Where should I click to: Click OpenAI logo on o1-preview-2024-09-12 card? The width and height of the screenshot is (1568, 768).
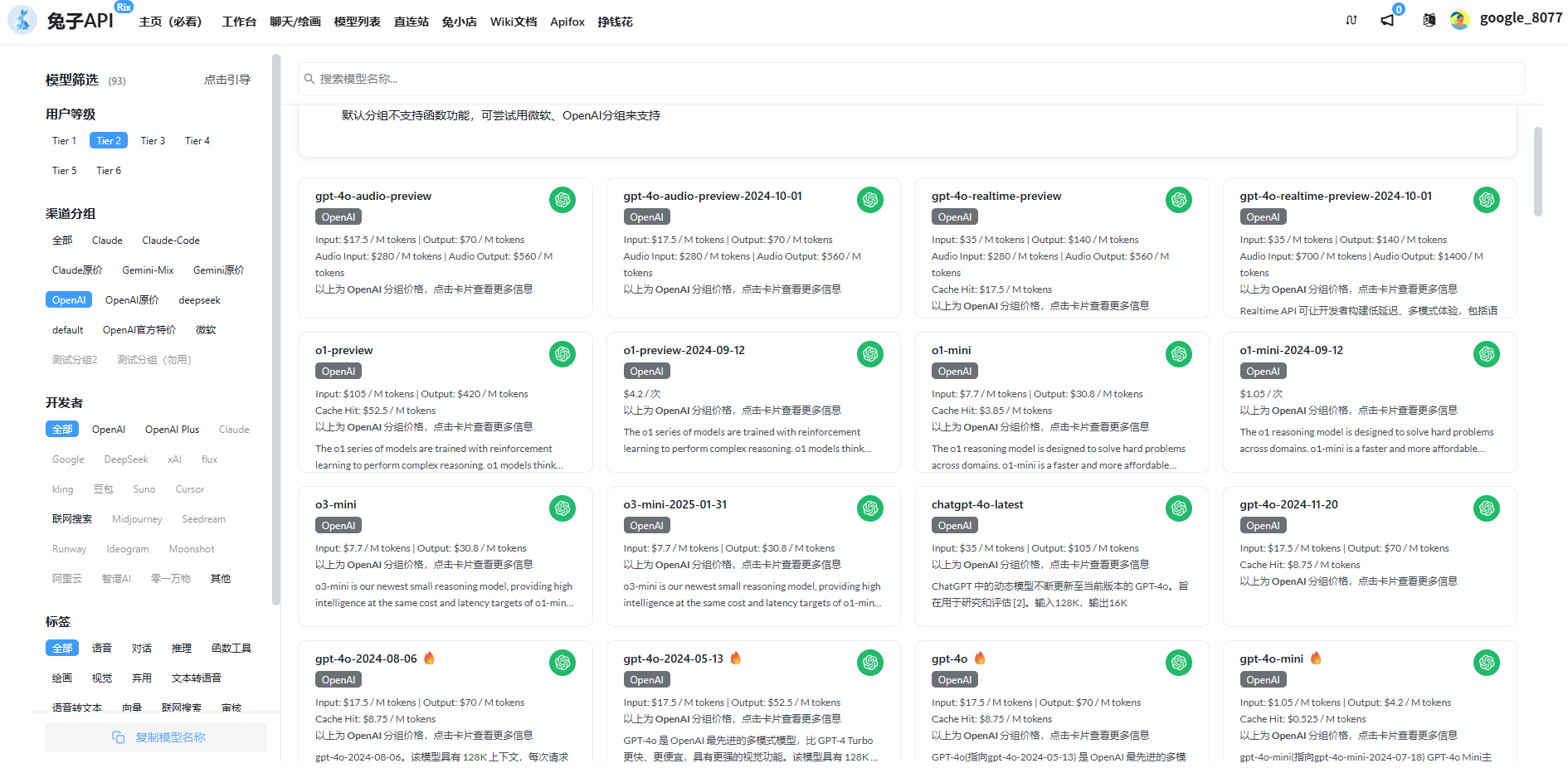[870, 354]
